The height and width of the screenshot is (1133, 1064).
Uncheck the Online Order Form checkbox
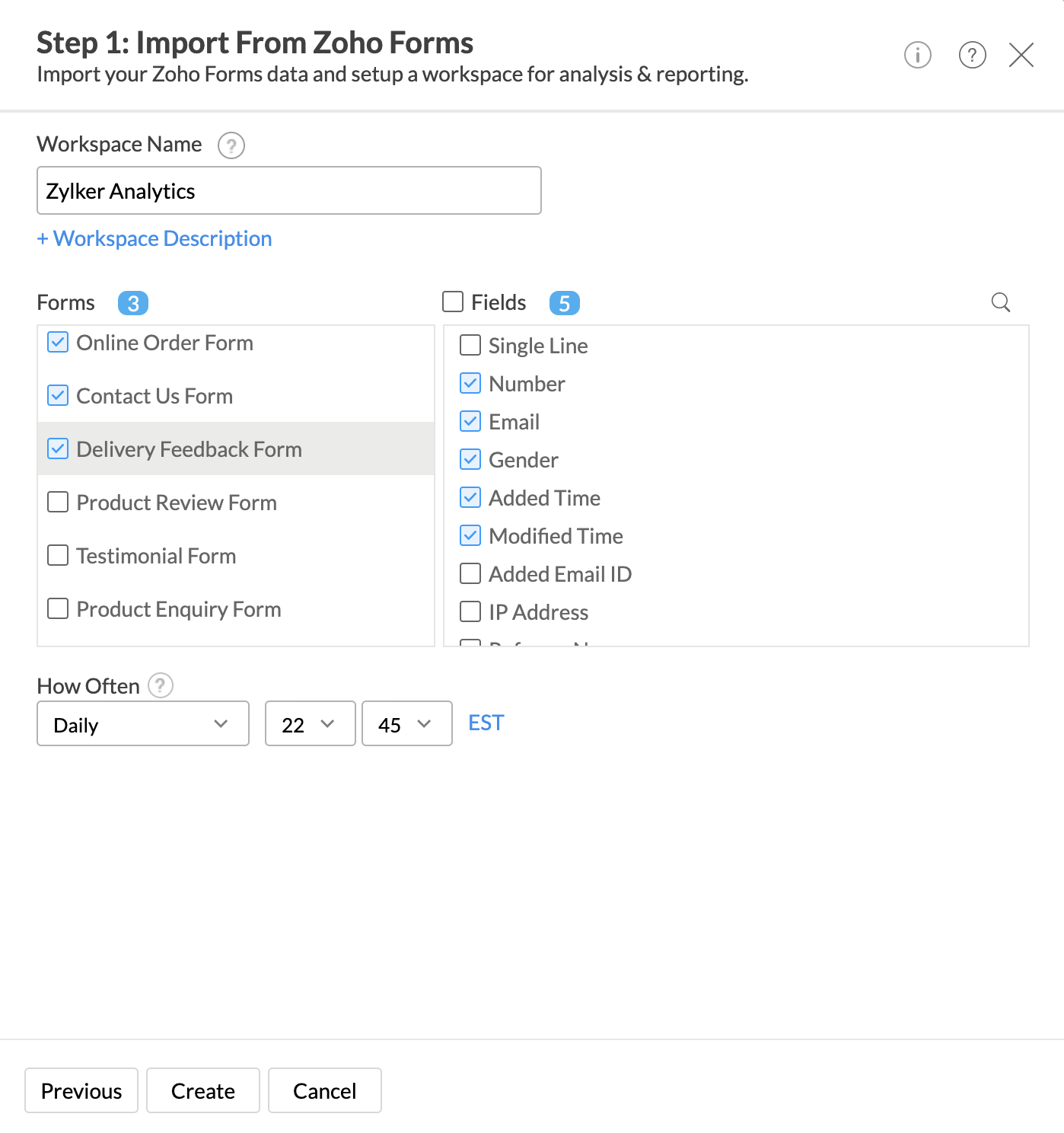(x=58, y=343)
